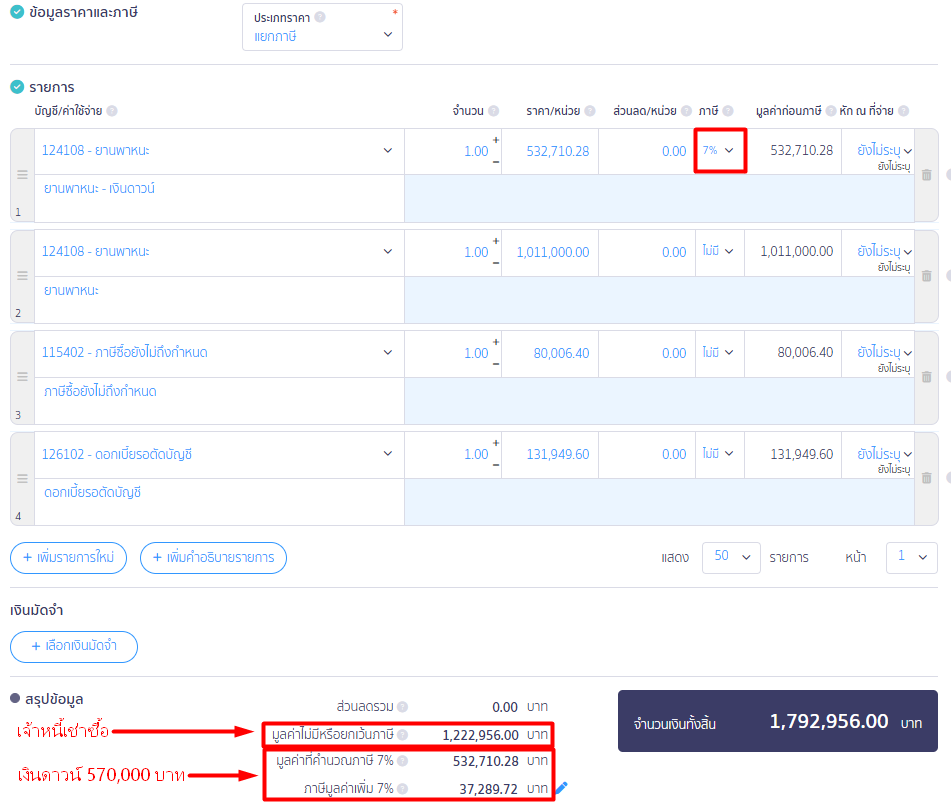
Task: Open the rows-per-page dropdown showing 50
Action: (732, 557)
